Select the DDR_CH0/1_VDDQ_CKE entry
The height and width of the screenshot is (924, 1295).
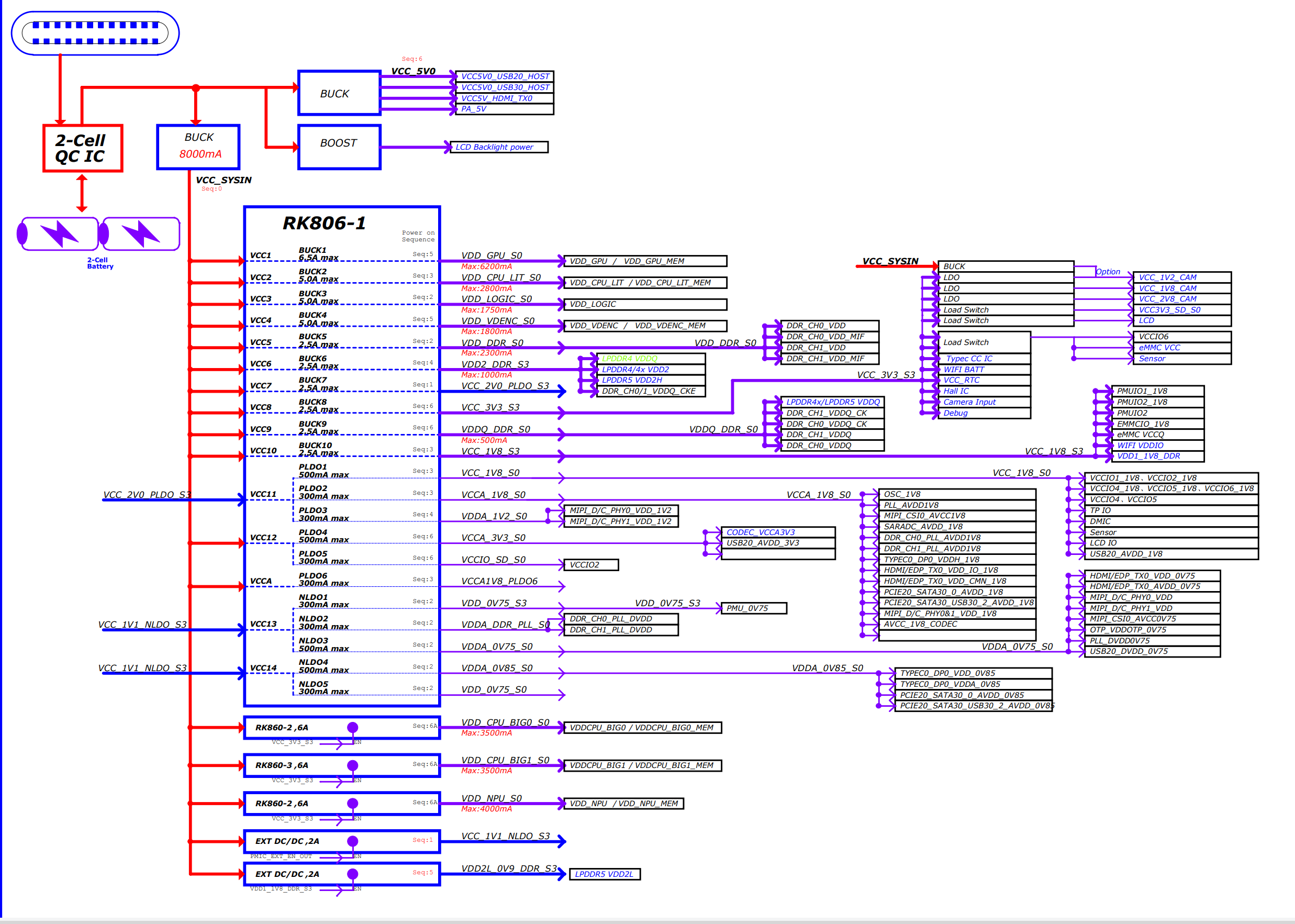(x=651, y=391)
